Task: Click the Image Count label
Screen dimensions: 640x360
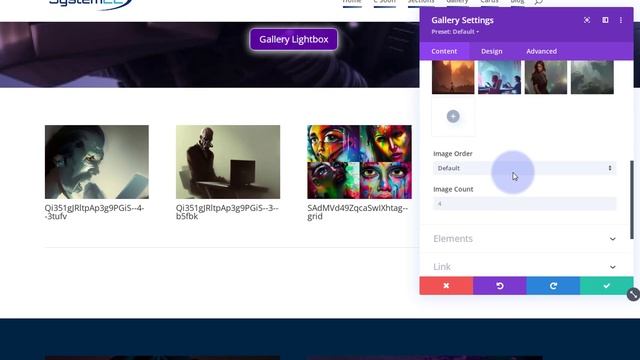Action: click(453, 189)
